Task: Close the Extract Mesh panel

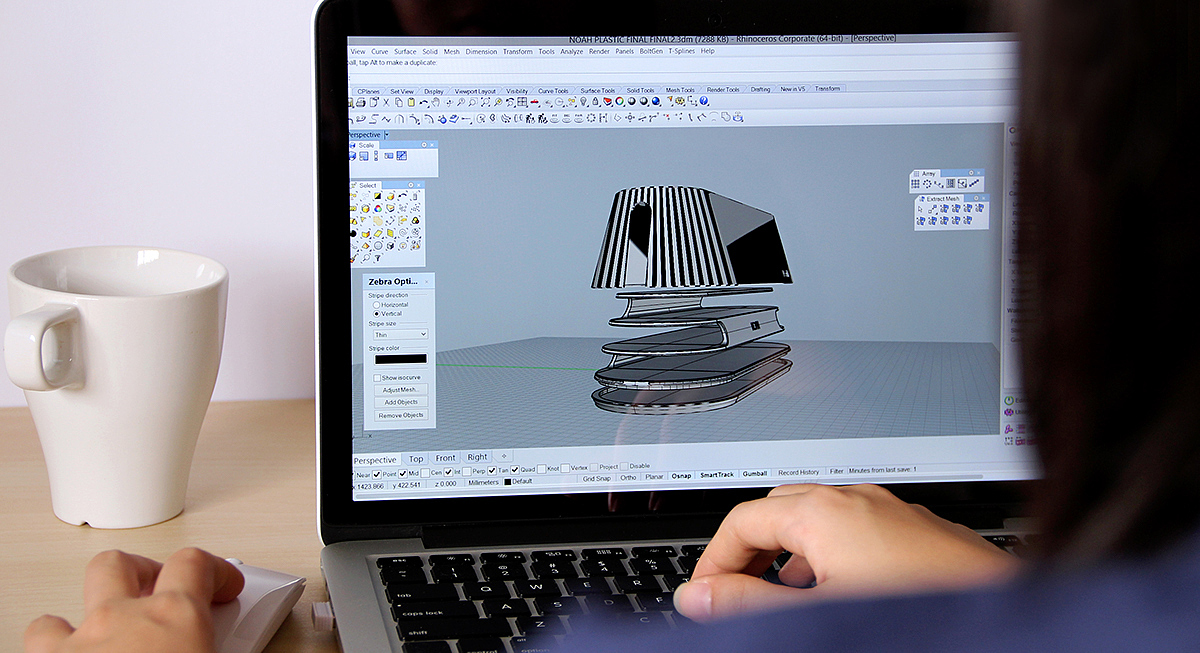Action: point(984,198)
